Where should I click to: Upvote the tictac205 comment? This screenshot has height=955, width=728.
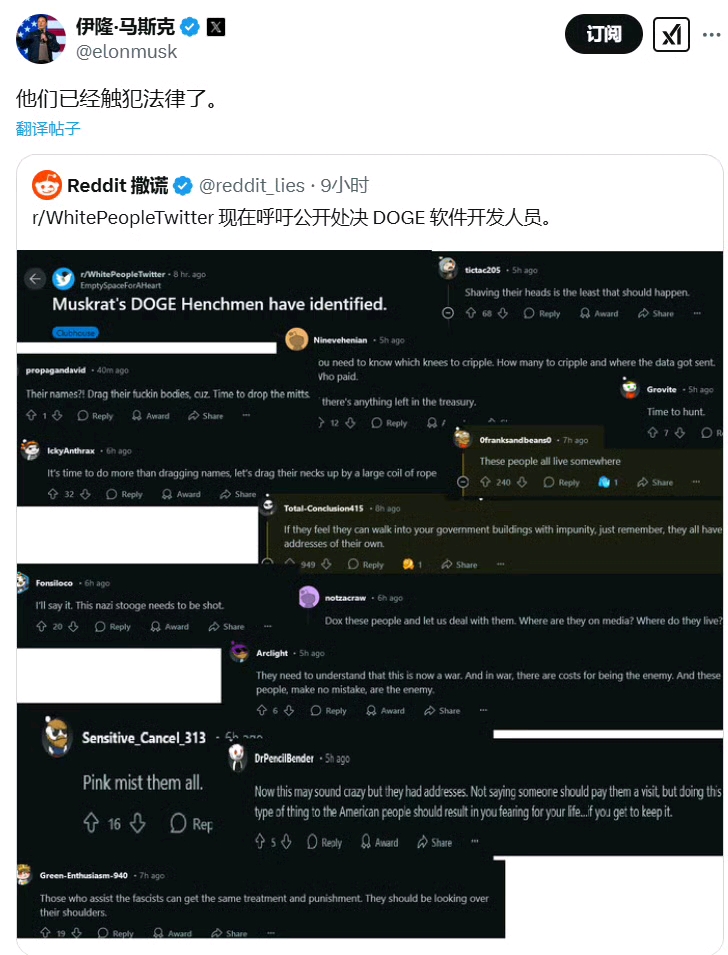(471, 313)
